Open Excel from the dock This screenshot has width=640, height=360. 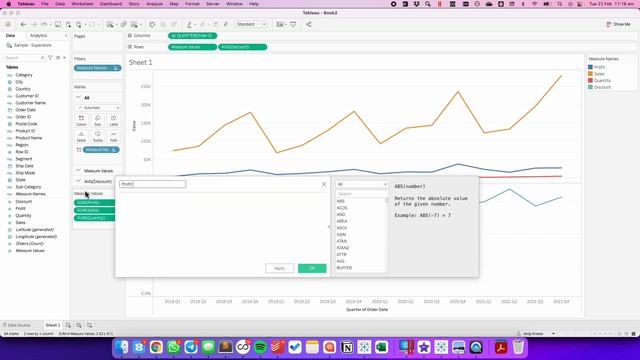point(382,347)
